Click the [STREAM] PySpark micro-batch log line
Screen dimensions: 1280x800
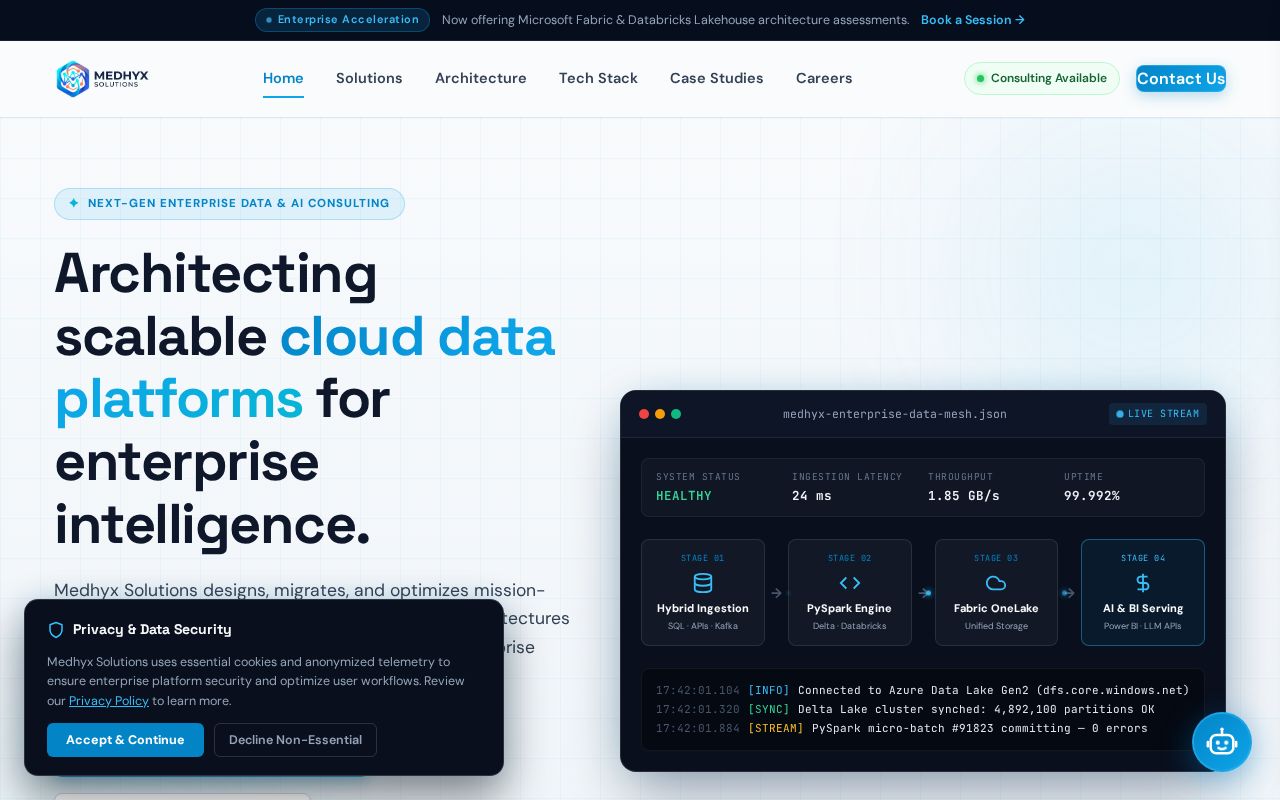(902, 728)
